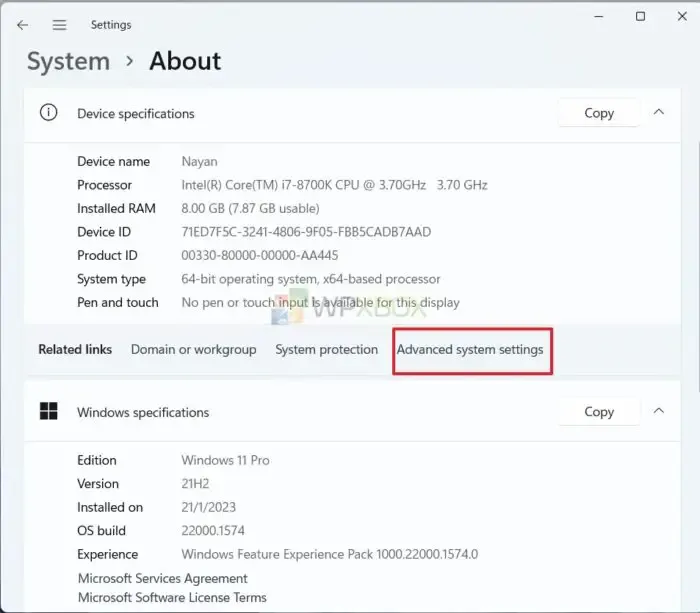Navigate to System in breadcrumb
Viewport: 700px width, 613px height.
click(68, 61)
